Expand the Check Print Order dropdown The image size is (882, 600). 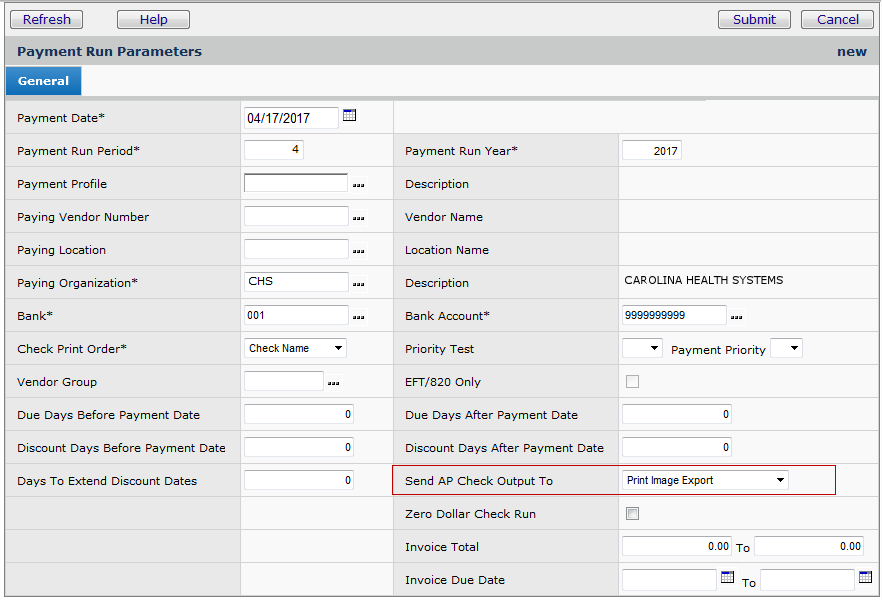(296, 348)
